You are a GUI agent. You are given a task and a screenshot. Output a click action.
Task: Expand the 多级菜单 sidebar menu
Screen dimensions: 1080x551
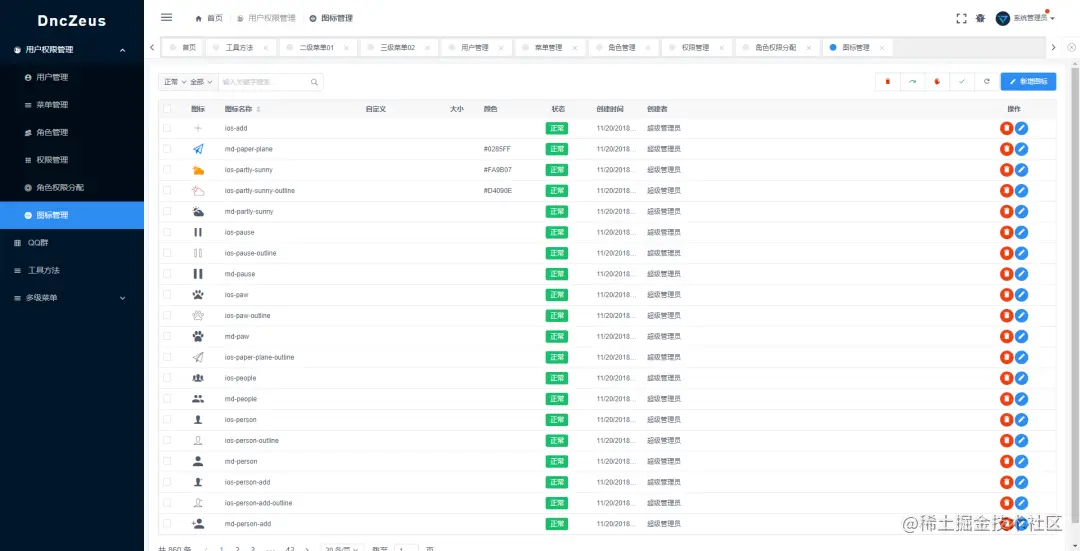(72, 298)
